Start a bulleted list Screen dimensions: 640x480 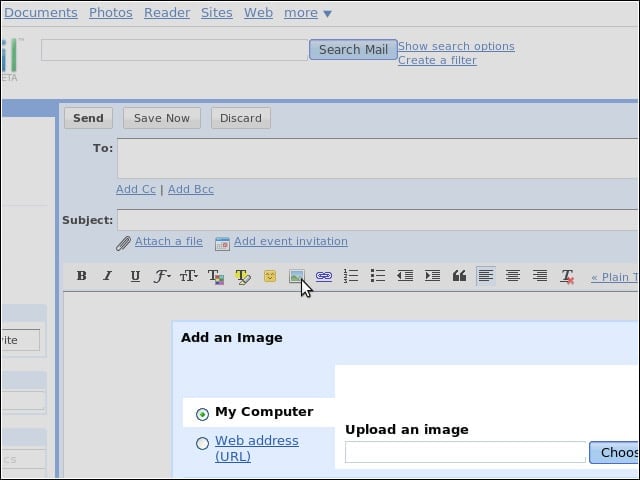click(378, 276)
